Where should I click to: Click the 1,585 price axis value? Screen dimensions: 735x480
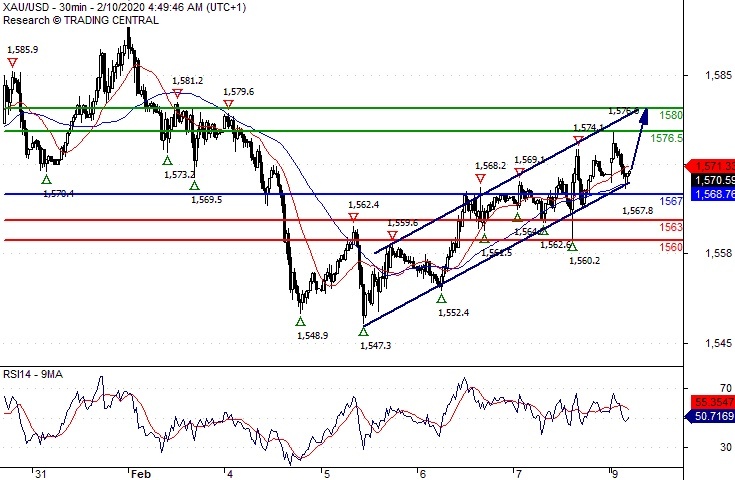point(718,75)
